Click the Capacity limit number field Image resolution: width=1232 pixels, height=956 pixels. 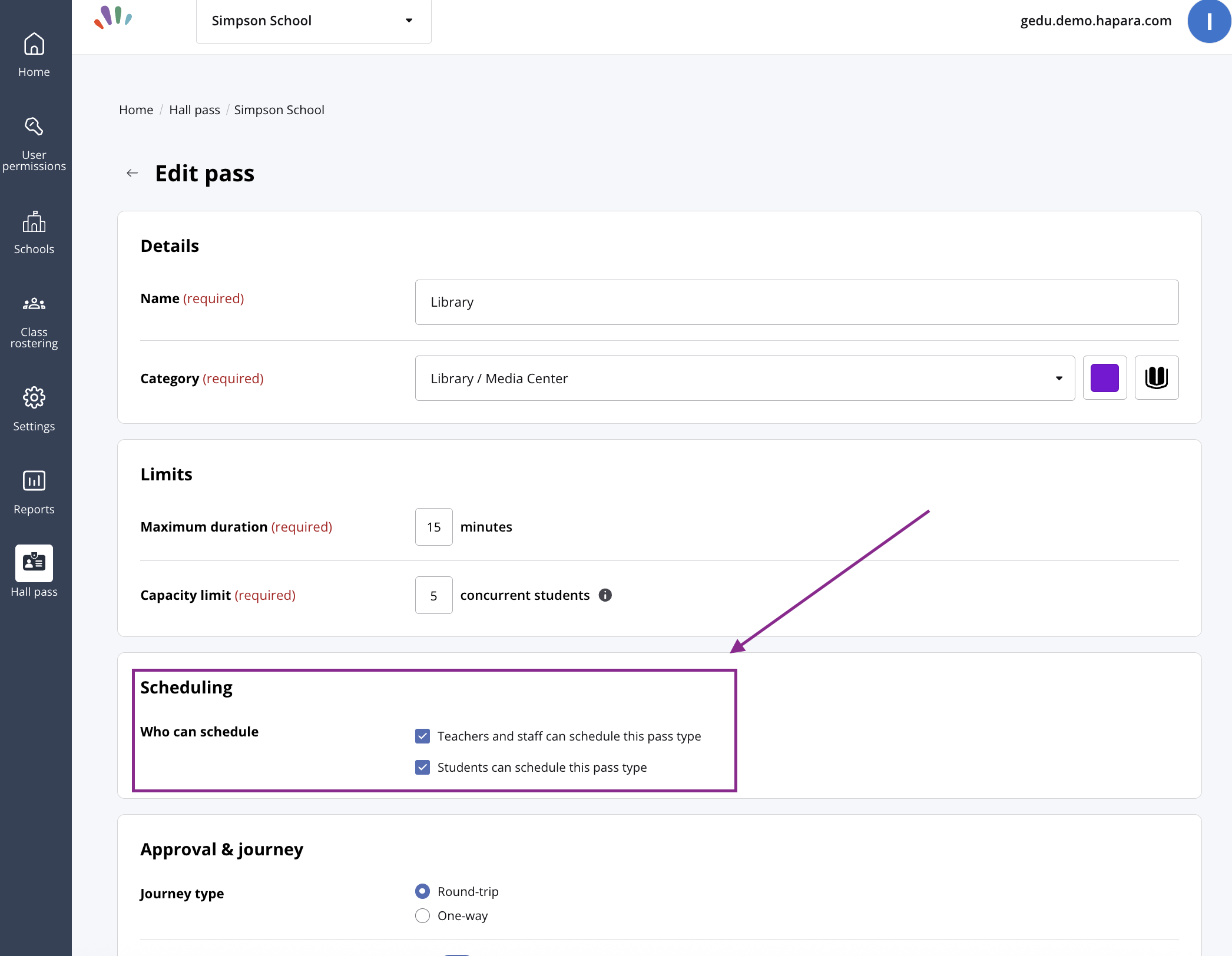pos(433,595)
